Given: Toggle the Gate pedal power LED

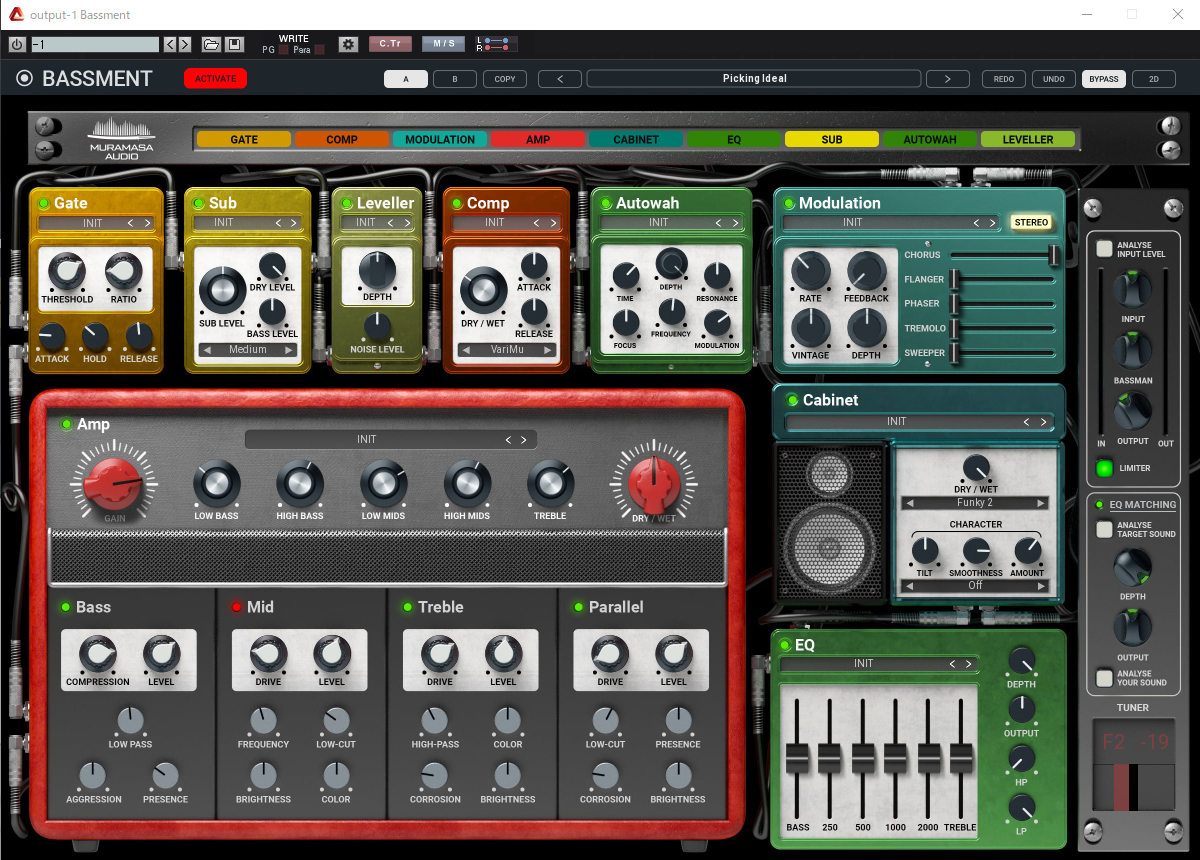Looking at the screenshot, I should (x=43, y=203).
